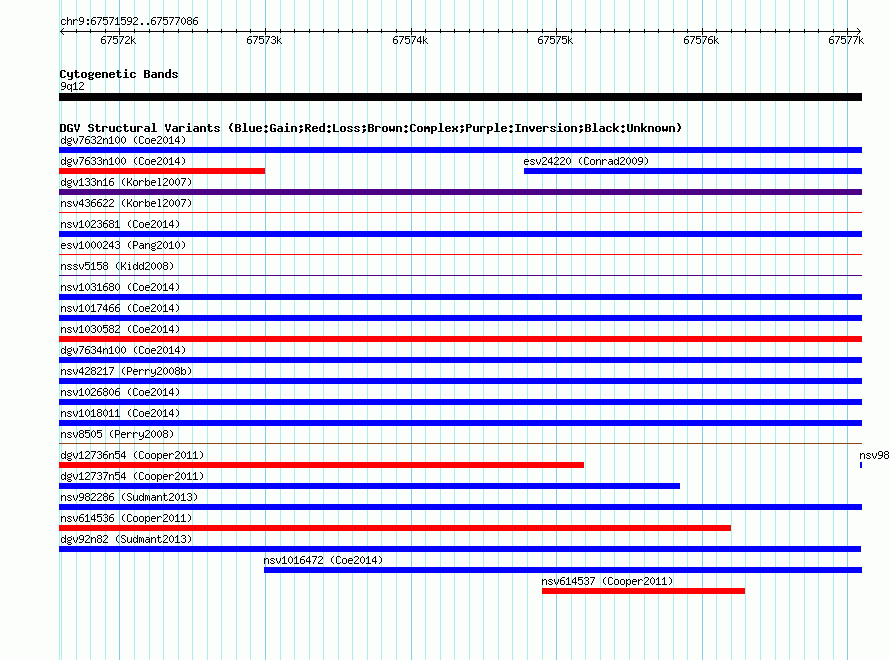Select the dgv7633n100 (Coe2014) red loss bar
Viewport: 890px width, 660px height.
[x=162, y=171]
